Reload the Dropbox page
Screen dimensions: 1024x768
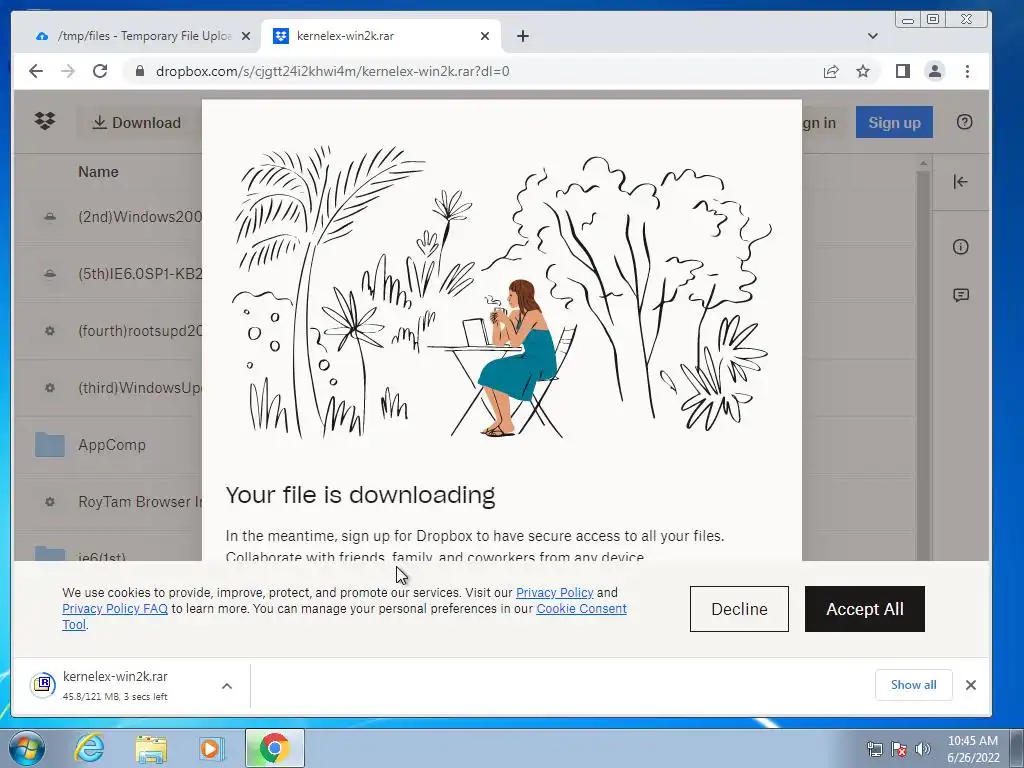pos(100,71)
